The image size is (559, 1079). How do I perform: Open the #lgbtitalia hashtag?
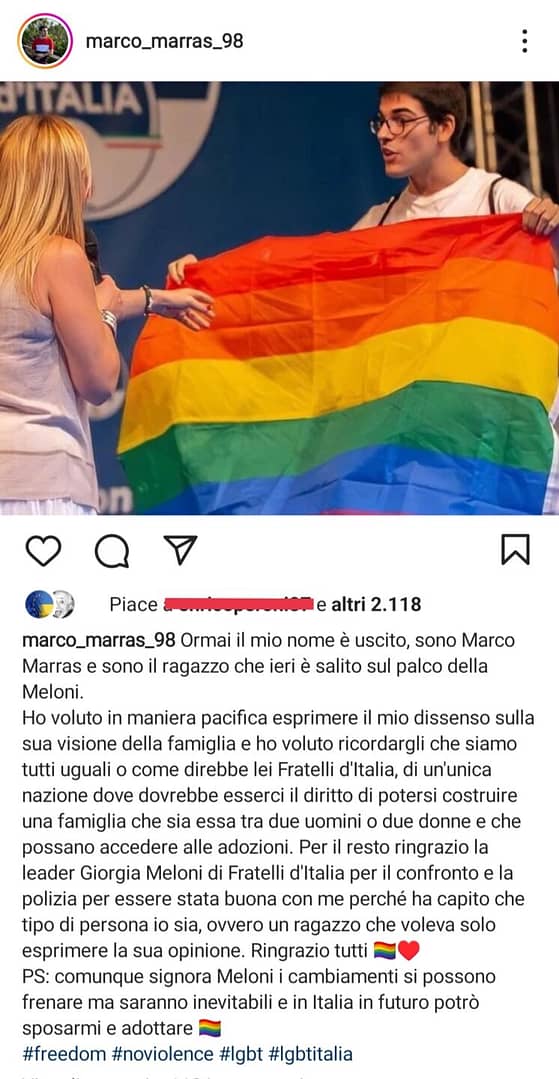(x=310, y=1054)
